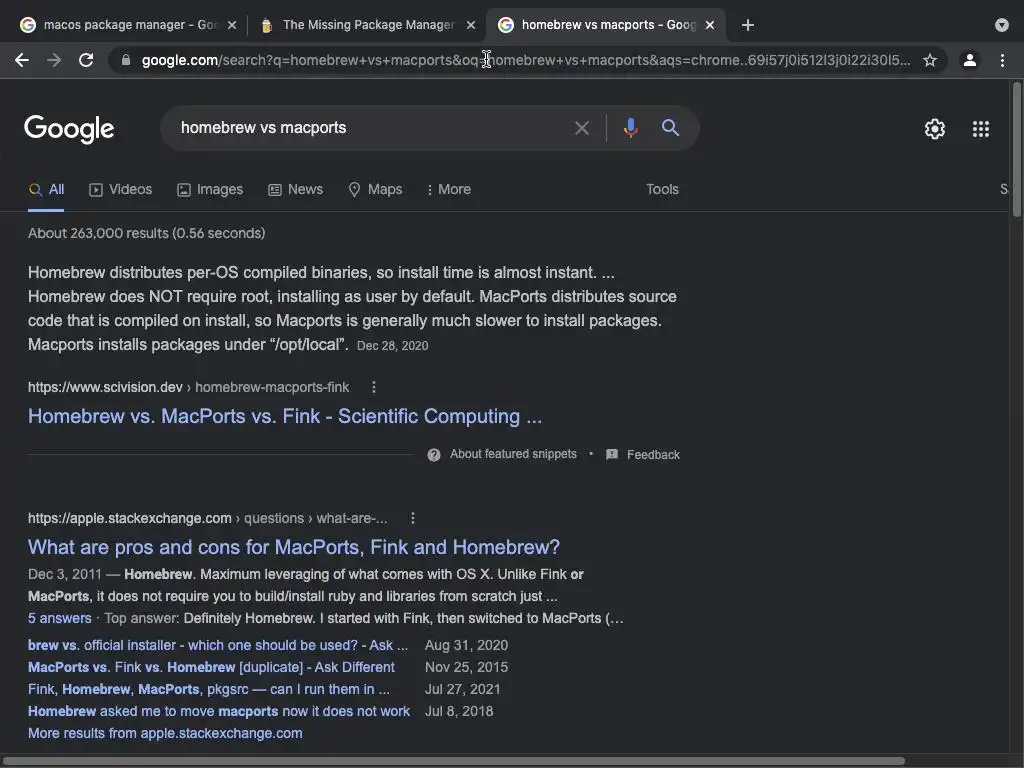Open the Google apps grid
1024x768 pixels.
click(981, 129)
